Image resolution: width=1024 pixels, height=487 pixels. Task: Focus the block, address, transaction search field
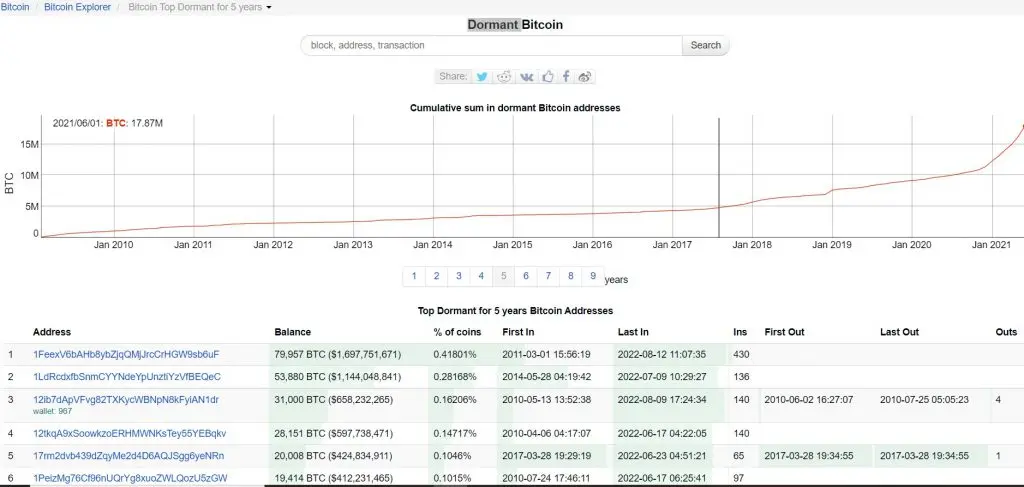491,45
